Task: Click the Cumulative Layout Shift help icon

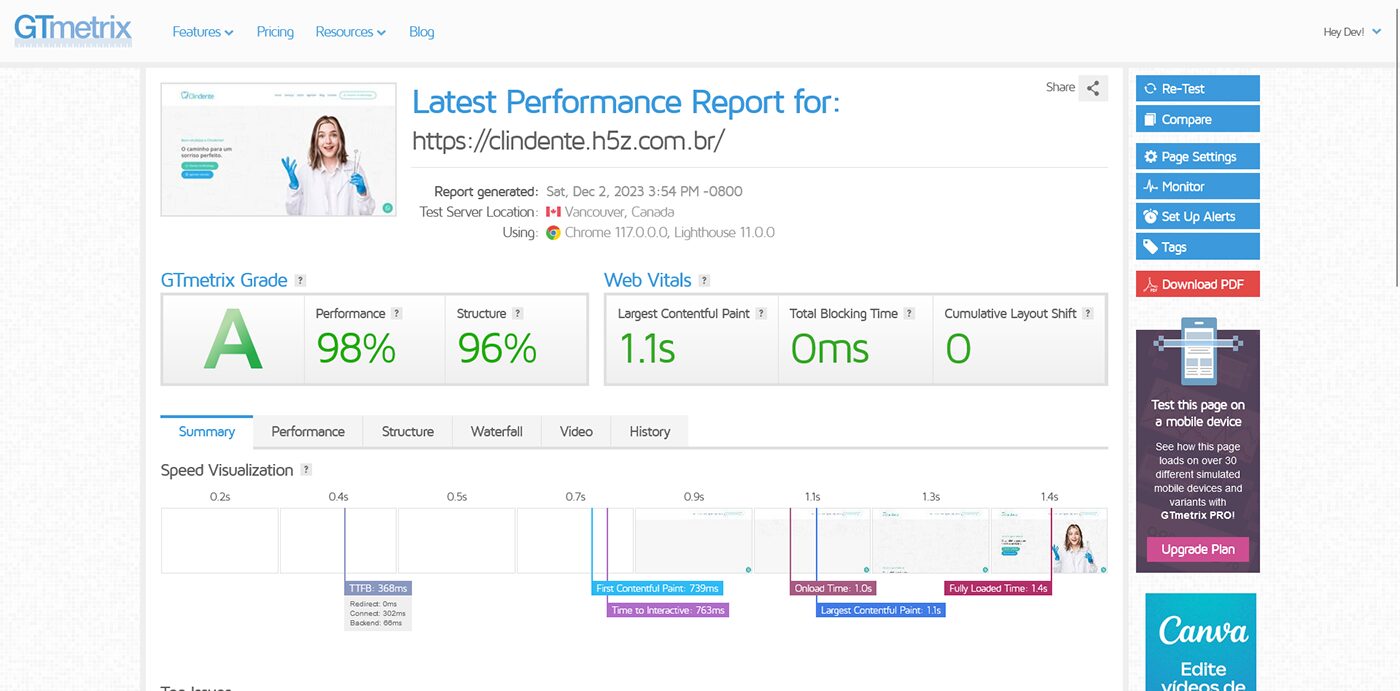Action: [x=1088, y=314]
